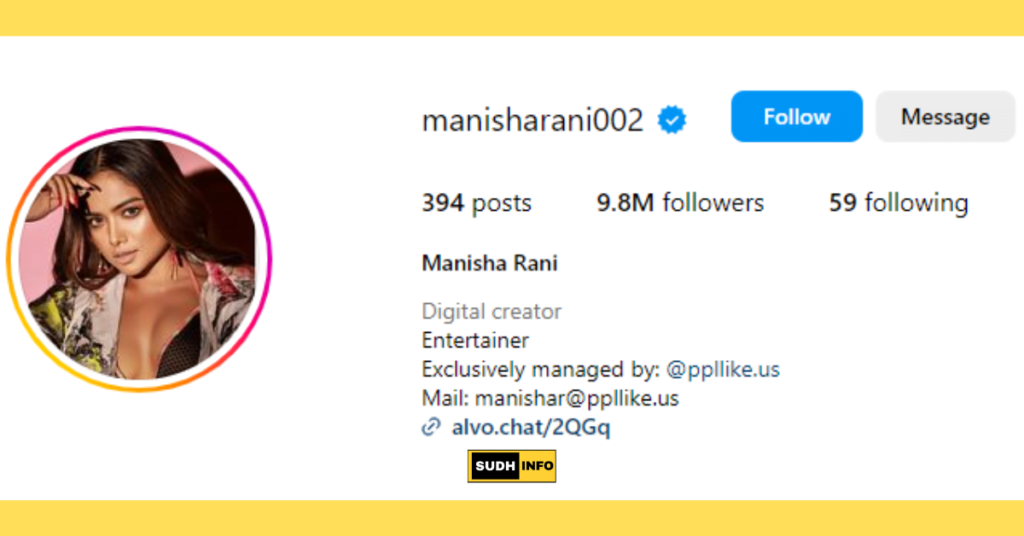The width and height of the screenshot is (1024, 536).
Task: Open the 9.8M followers list
Action: (680, 203)
